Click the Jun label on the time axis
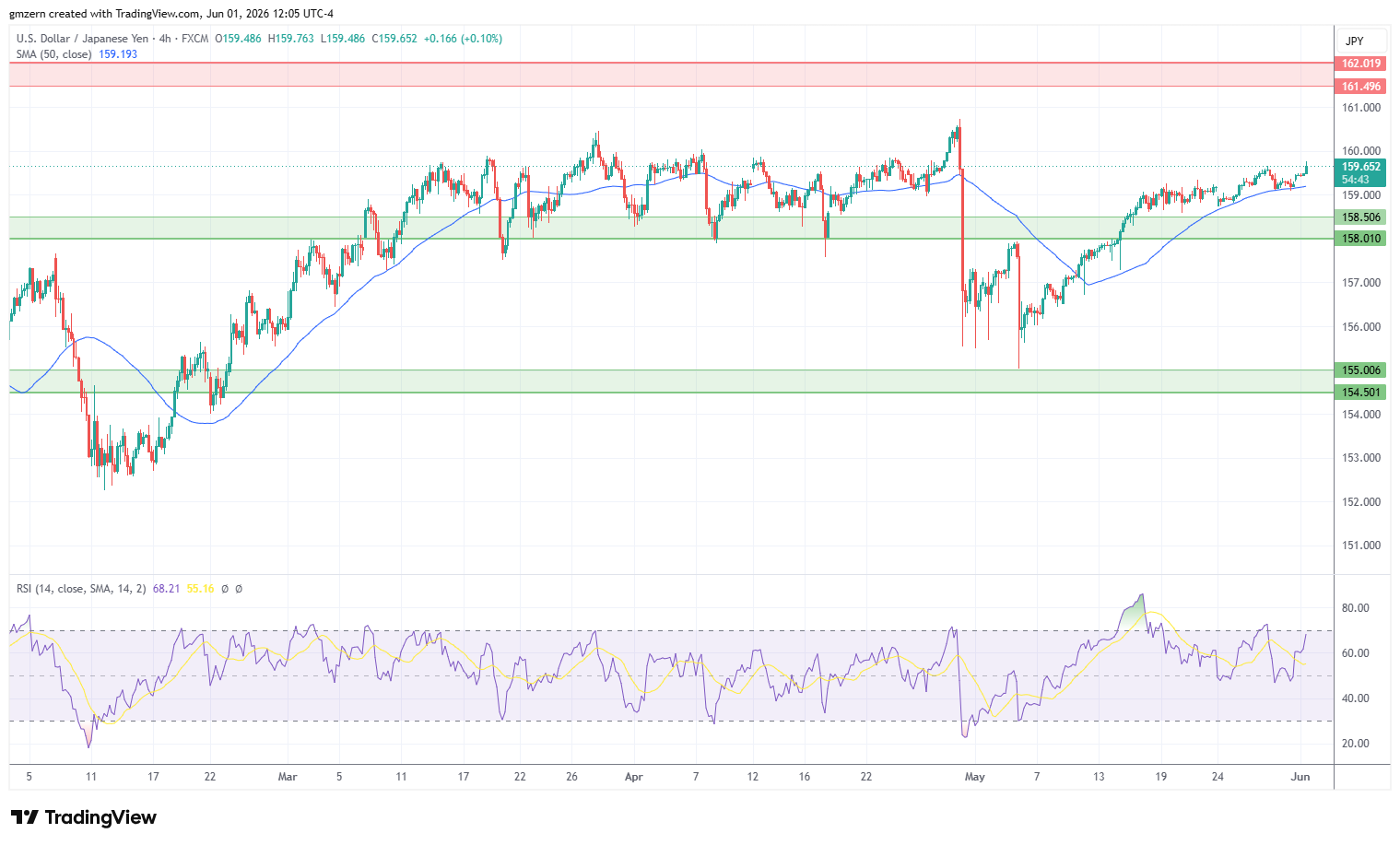This screenshot has width=1400, height=845. [x=1300, y=777]
